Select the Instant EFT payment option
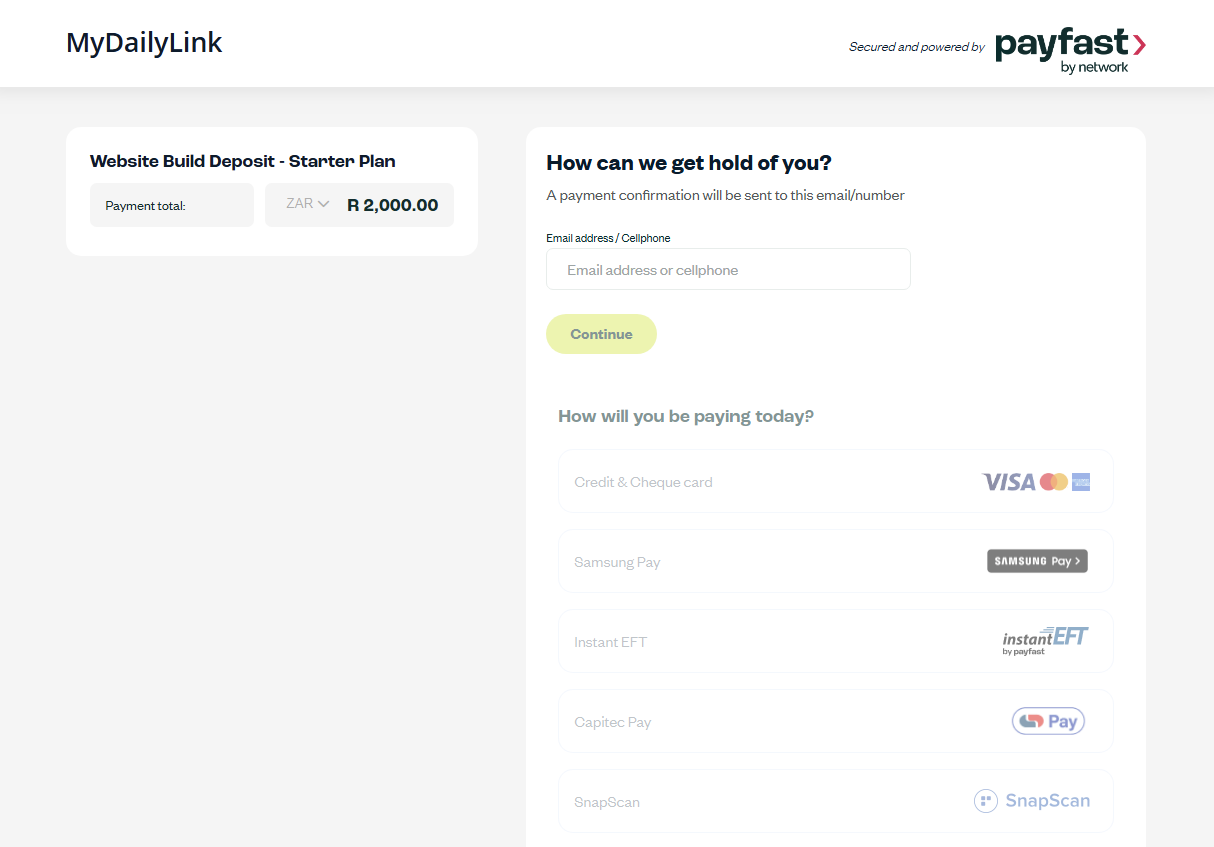 835,641
